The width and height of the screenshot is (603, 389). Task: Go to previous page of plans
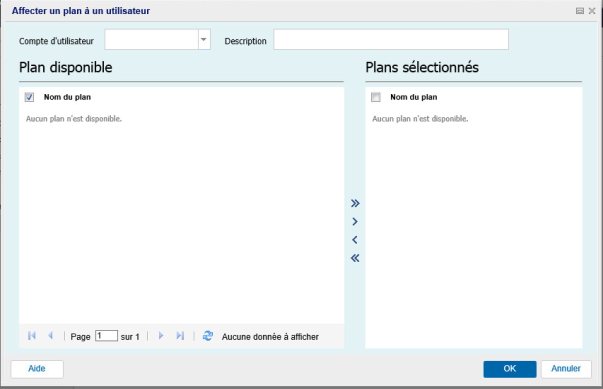click(50, 336)
